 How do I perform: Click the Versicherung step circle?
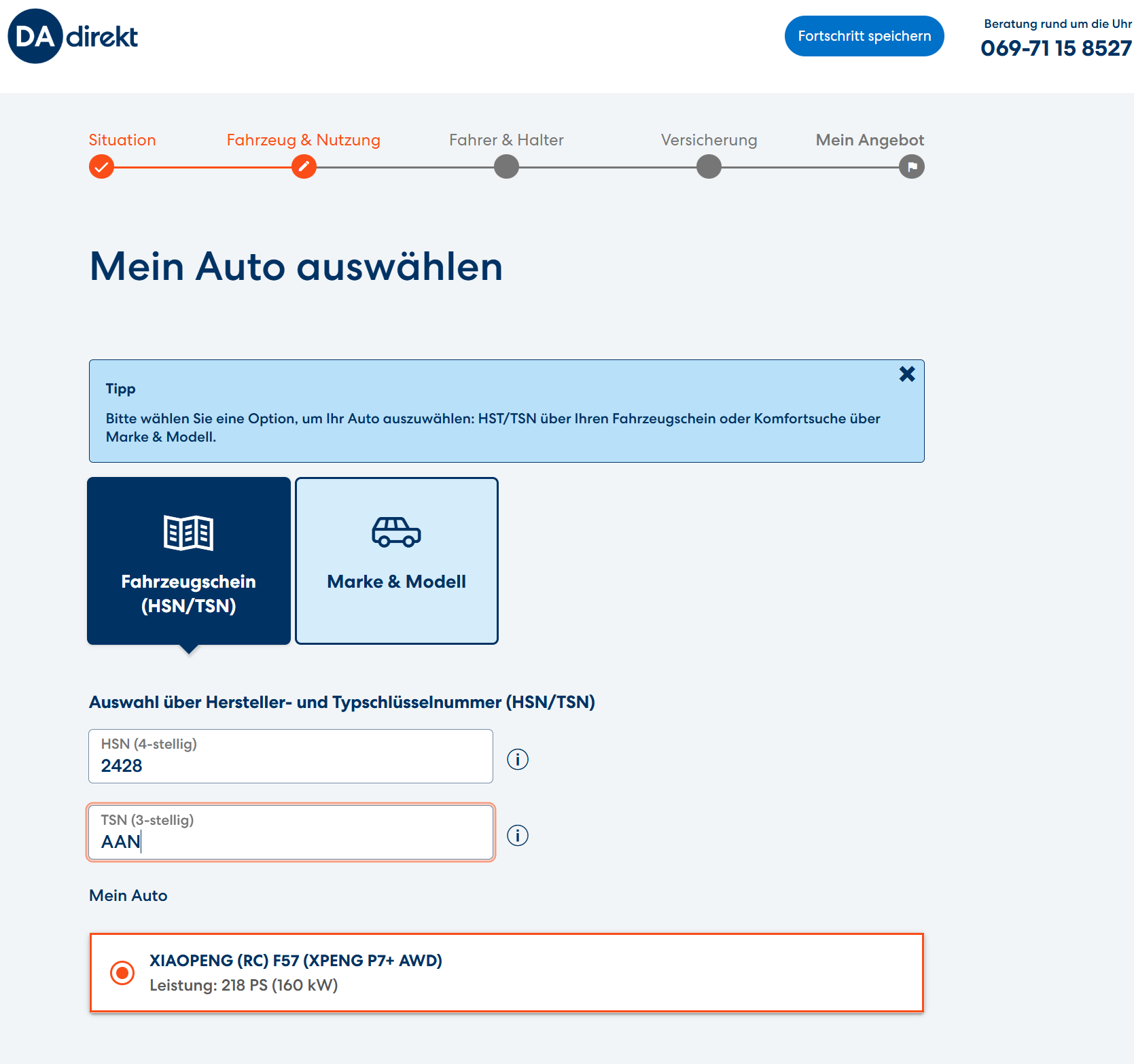click(709, 166)
